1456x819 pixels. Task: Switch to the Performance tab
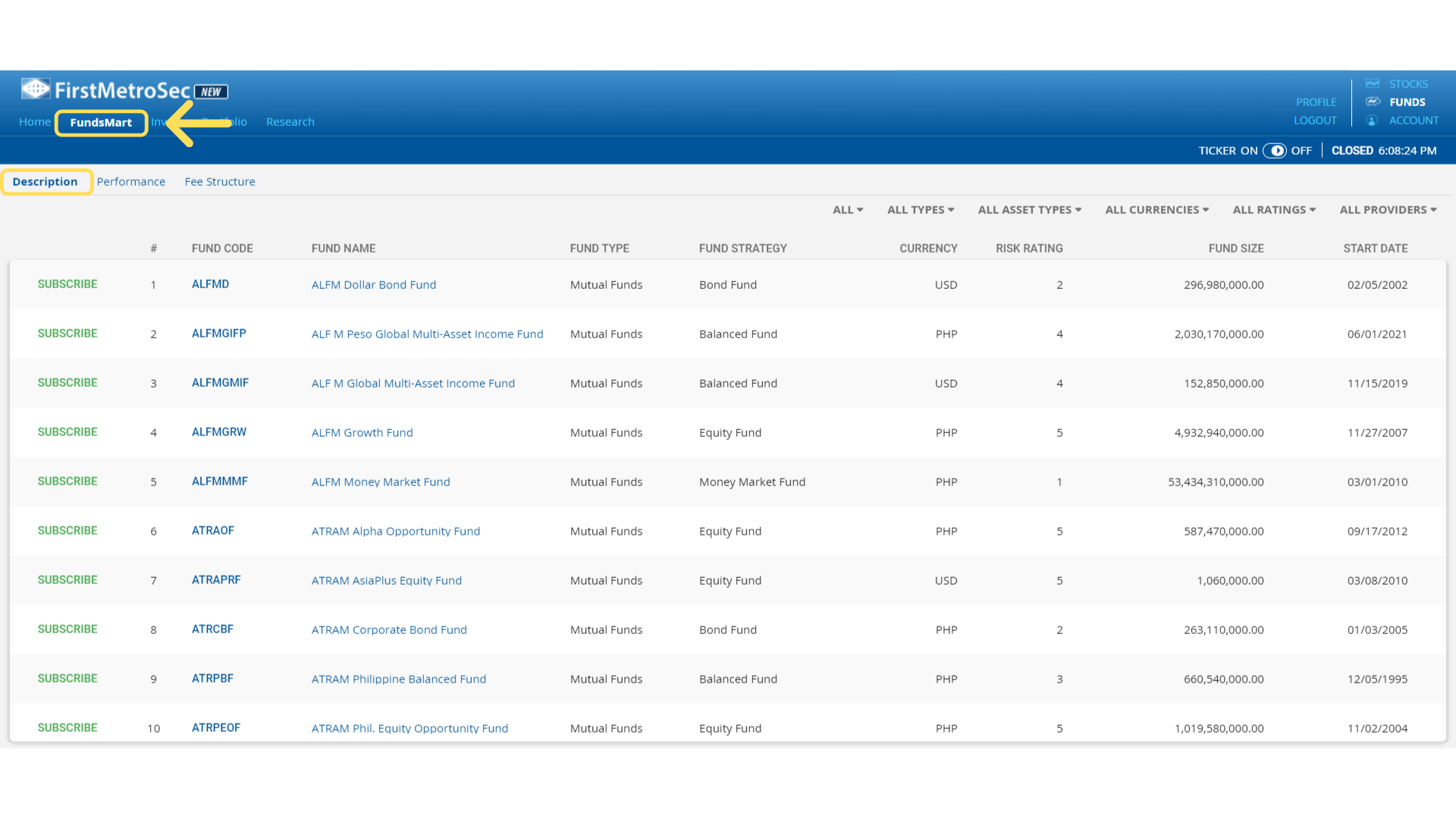pos(130,182)
